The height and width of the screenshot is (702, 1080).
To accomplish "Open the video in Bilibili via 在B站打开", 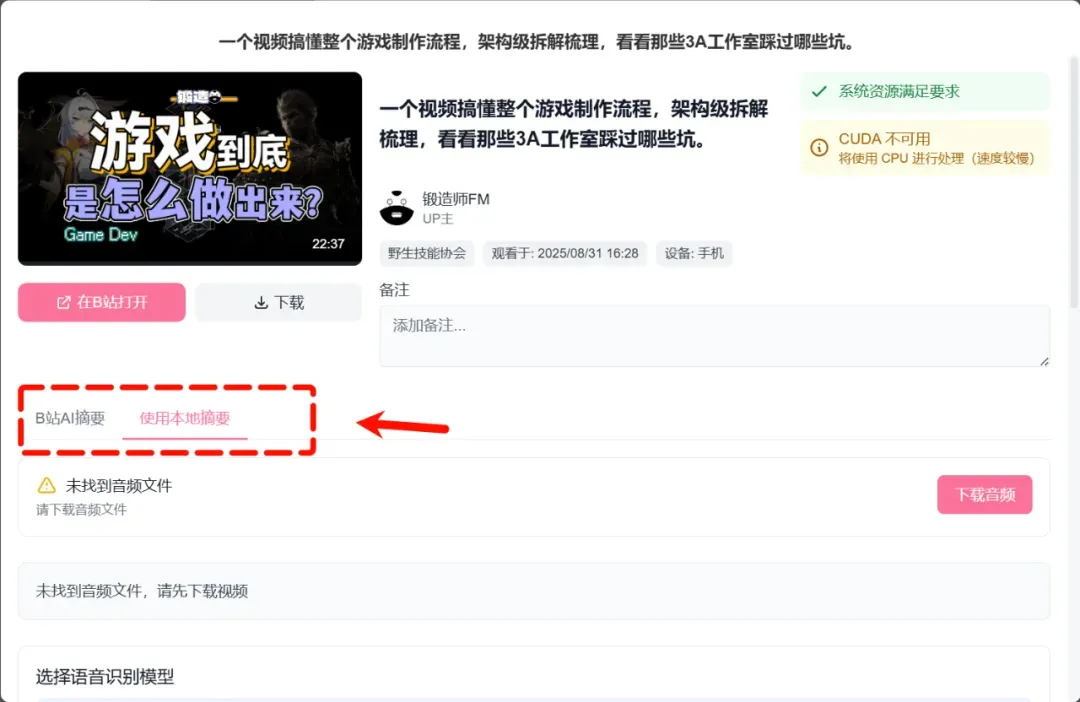I will coord(102,302).
